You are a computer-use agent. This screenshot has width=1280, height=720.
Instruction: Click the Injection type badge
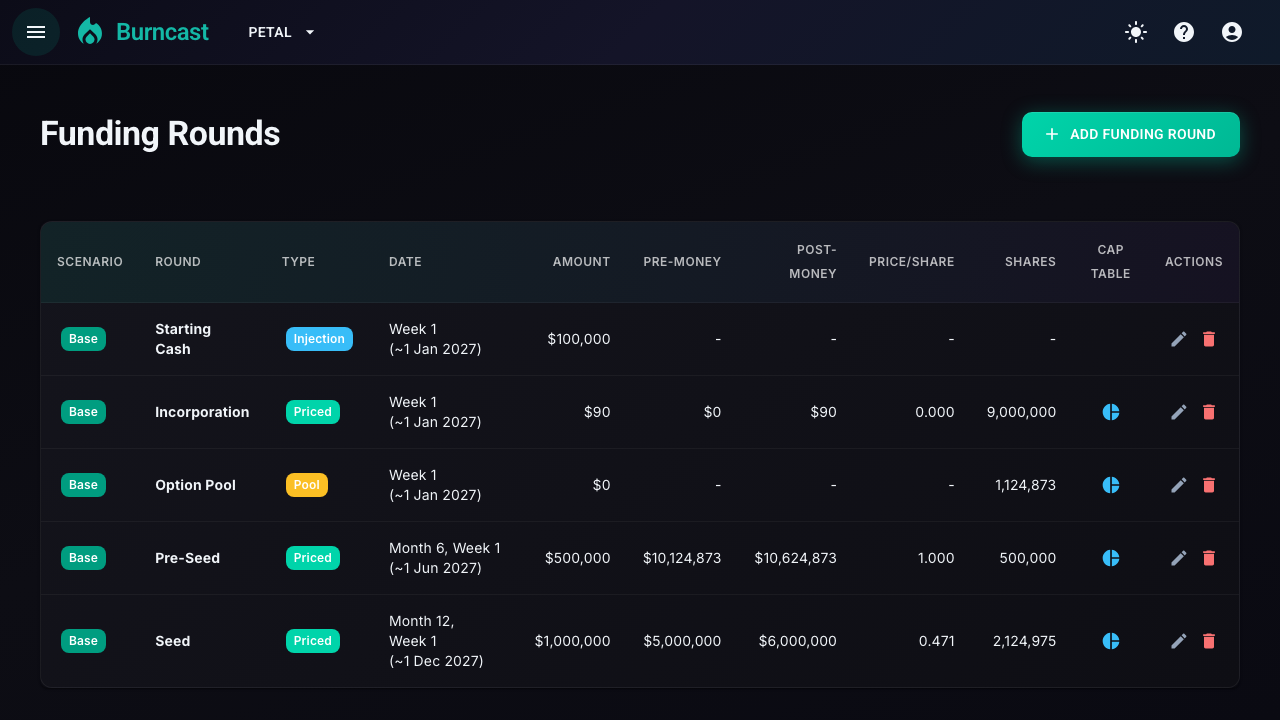pos(319,339)
